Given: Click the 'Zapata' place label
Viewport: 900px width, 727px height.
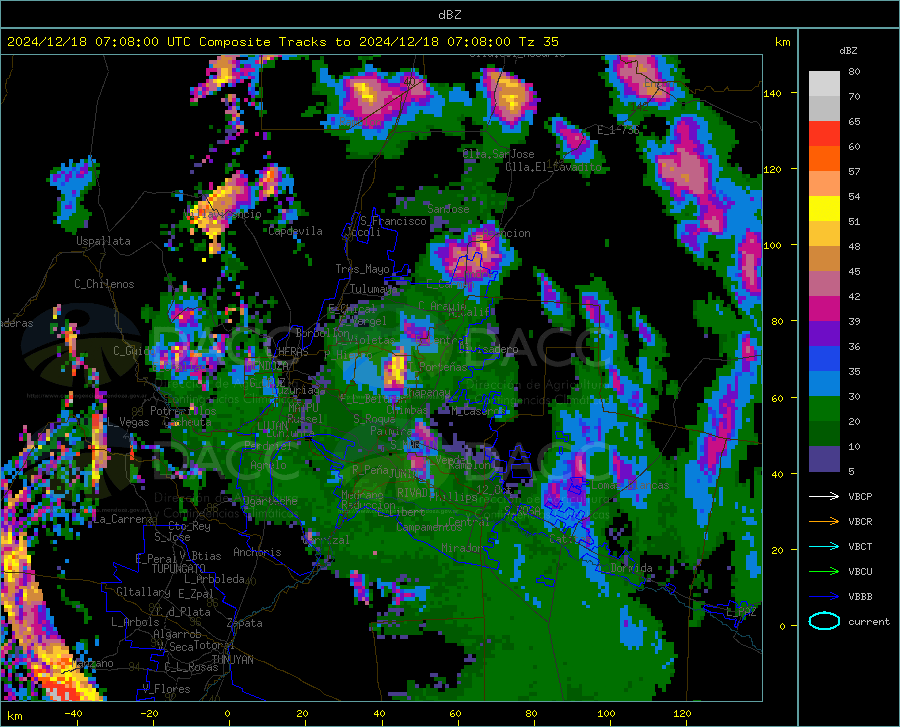Looking at the screenshot, I should pos(245,623).
